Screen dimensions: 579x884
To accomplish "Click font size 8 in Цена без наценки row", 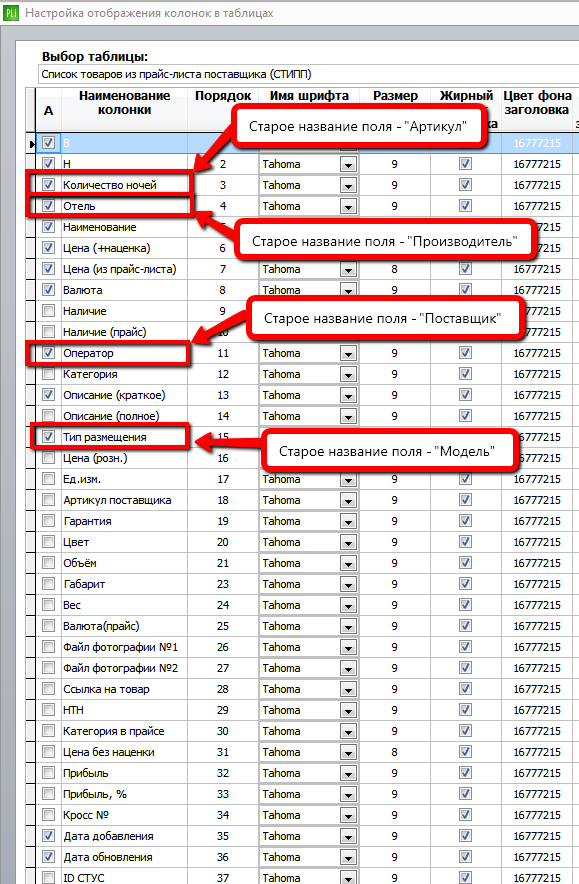I will 395,752.
